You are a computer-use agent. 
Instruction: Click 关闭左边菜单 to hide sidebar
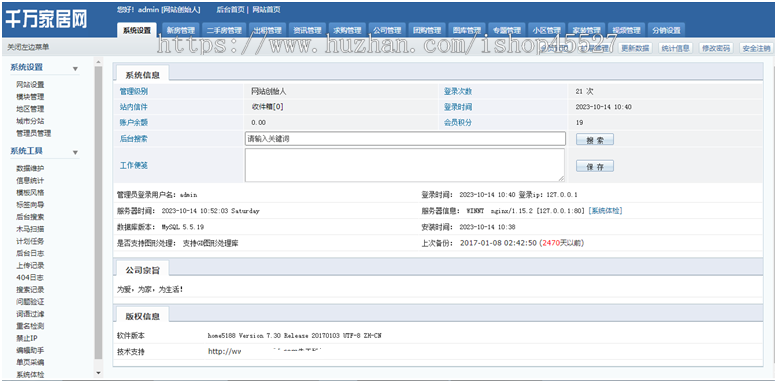pyautogui.click(x=28, y=48)
